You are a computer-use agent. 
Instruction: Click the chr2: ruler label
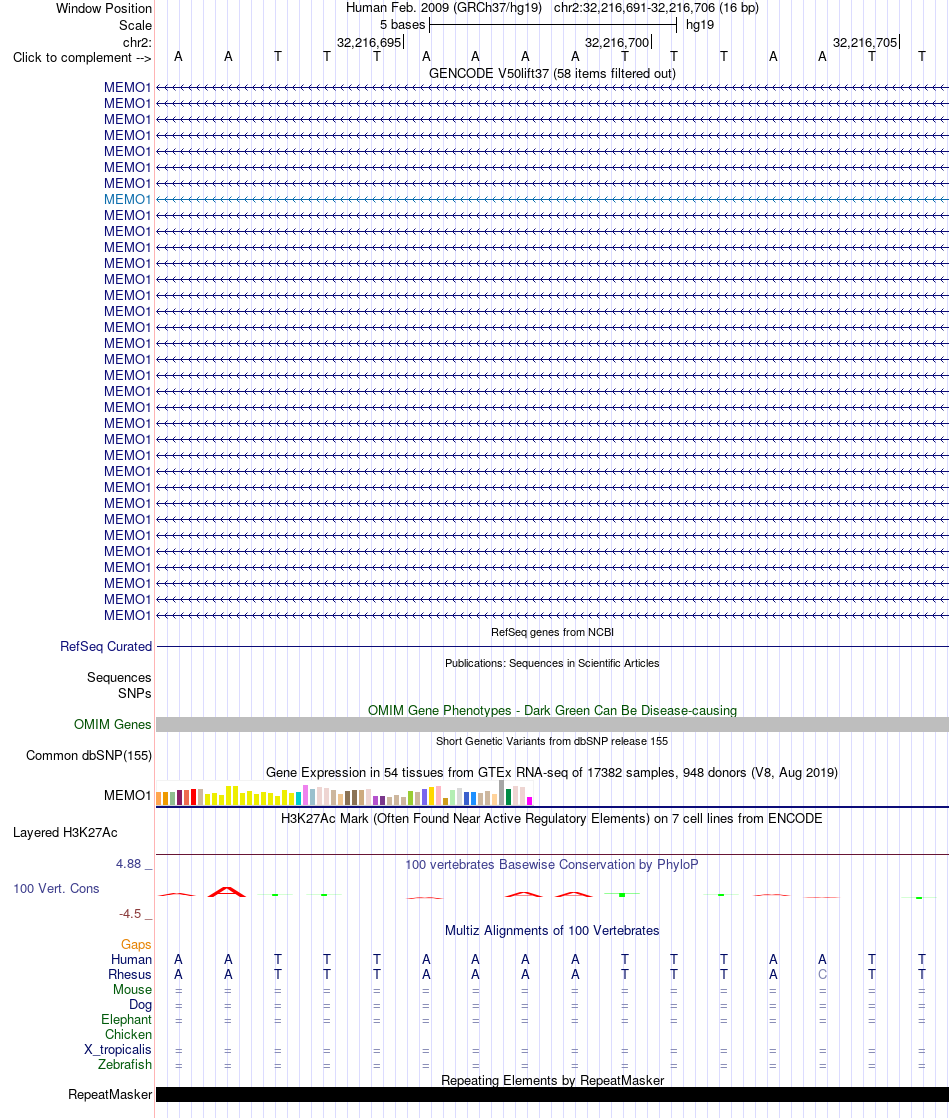(137, 43)
